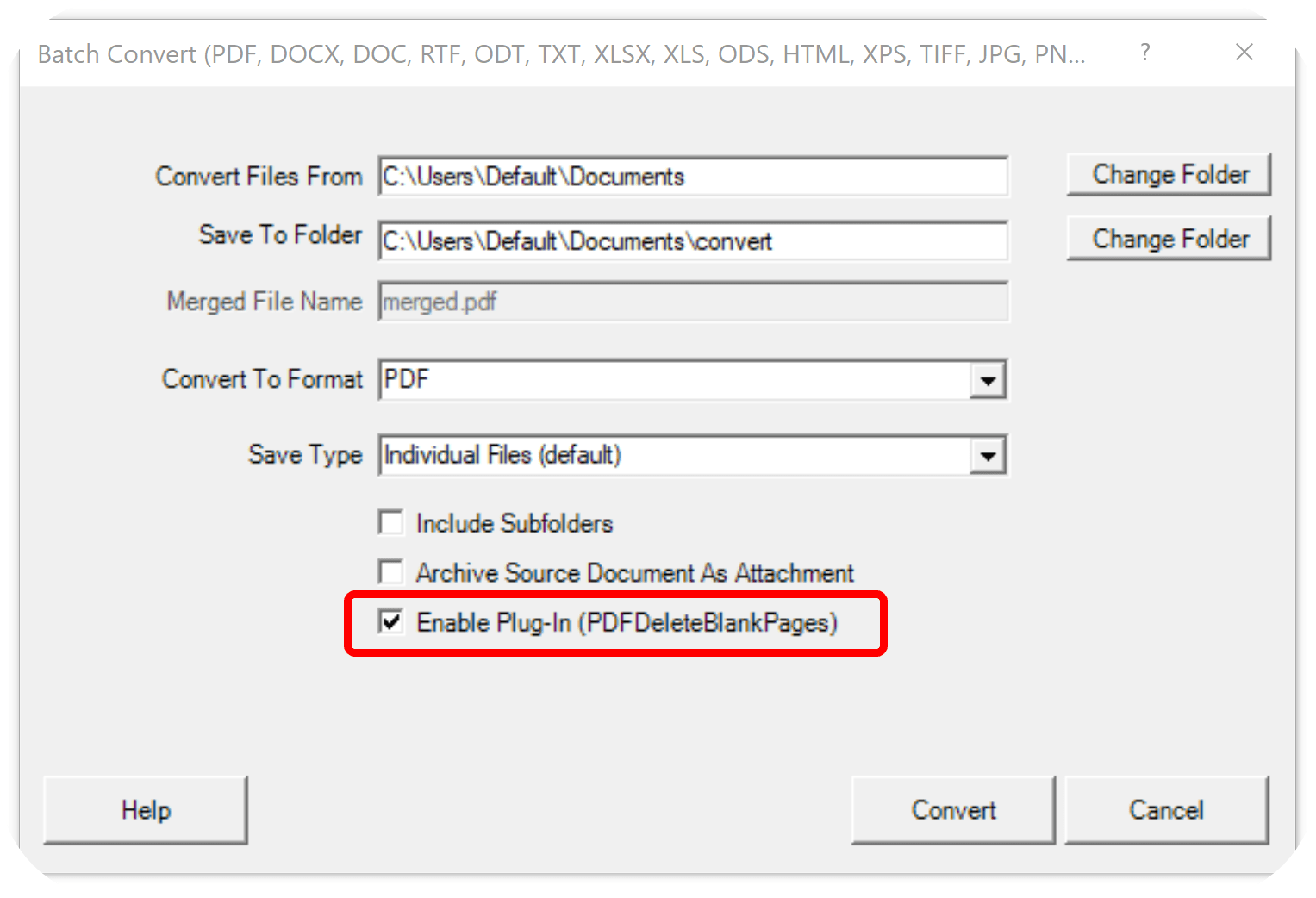The height and width of the screenshot is (898, 1316).
Task: Open the Save Type dropdown arrow
Action: (988, 455)
